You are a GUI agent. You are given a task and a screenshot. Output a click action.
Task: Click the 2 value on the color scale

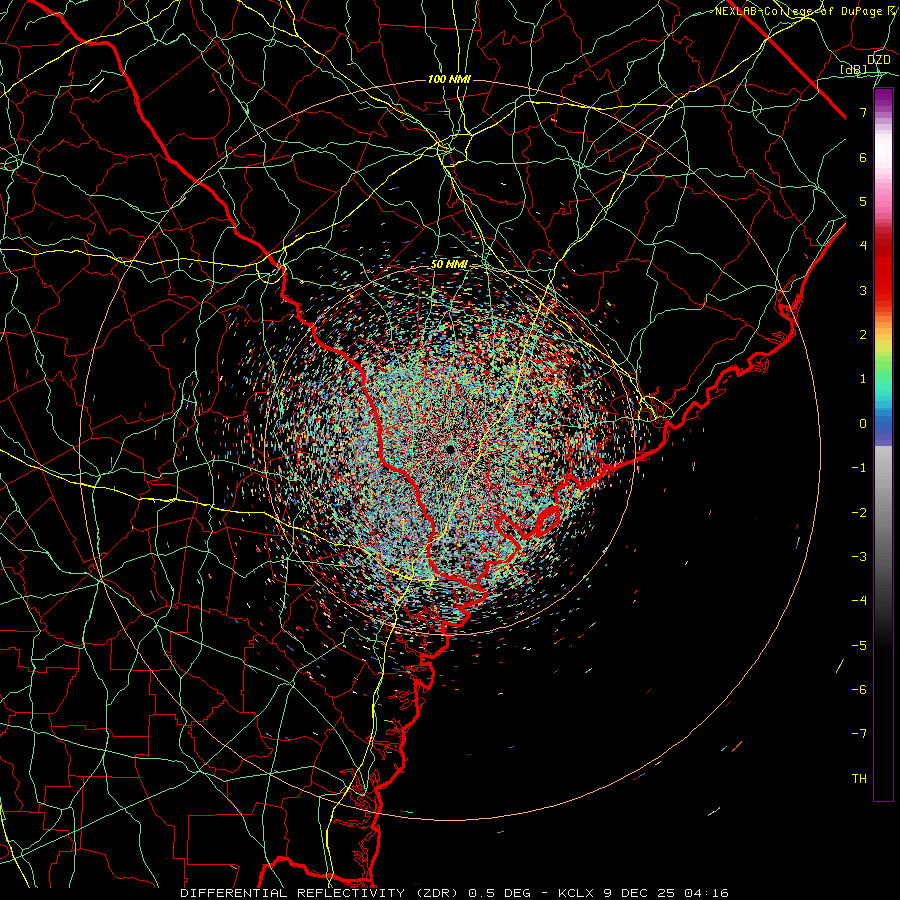pyautogui.click(x=863, y=335)
